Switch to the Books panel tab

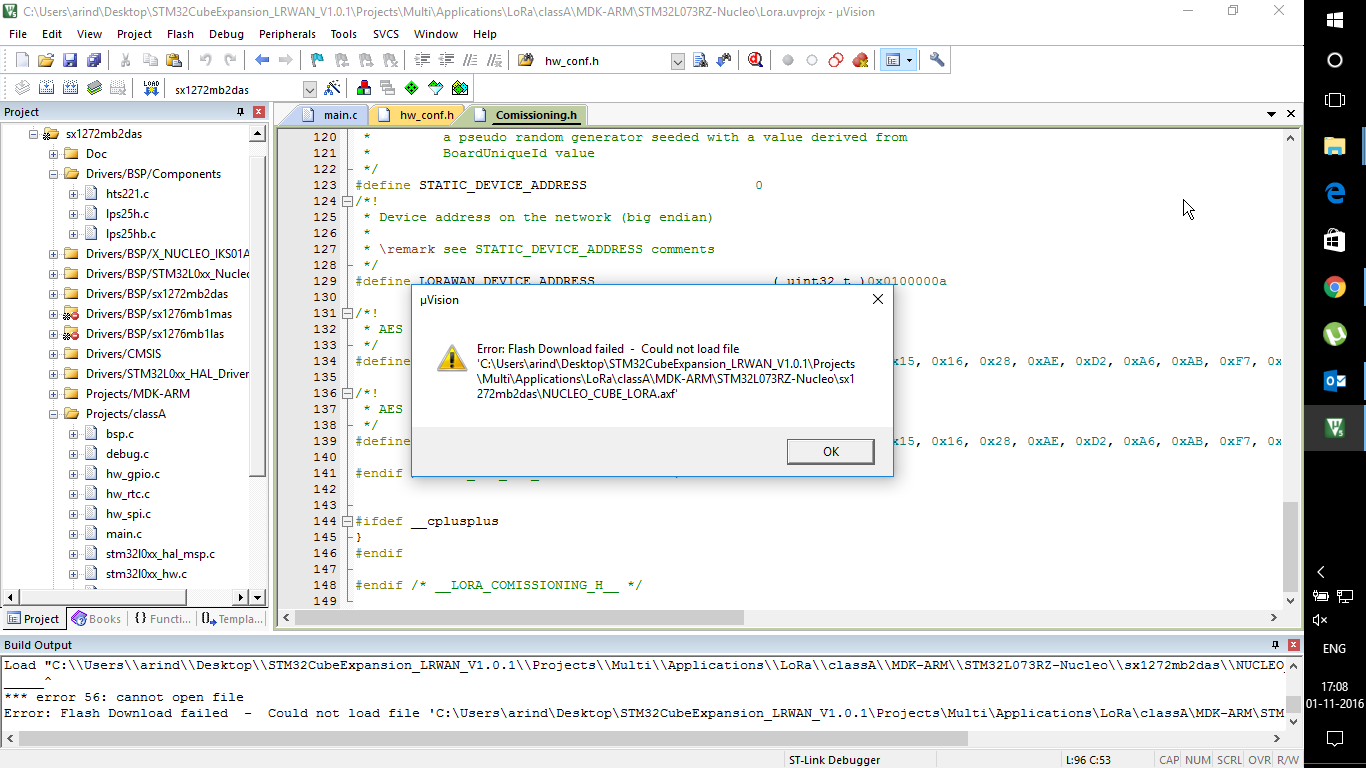coord(97,619)
